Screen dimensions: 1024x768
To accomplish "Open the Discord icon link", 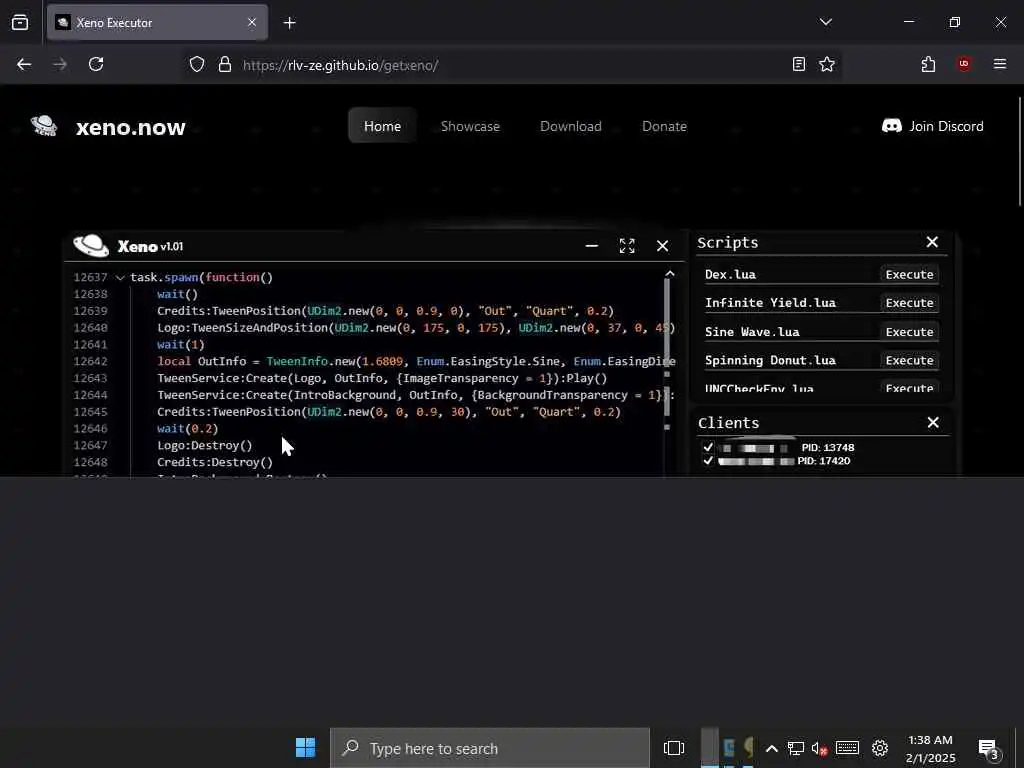I will 891,126.
